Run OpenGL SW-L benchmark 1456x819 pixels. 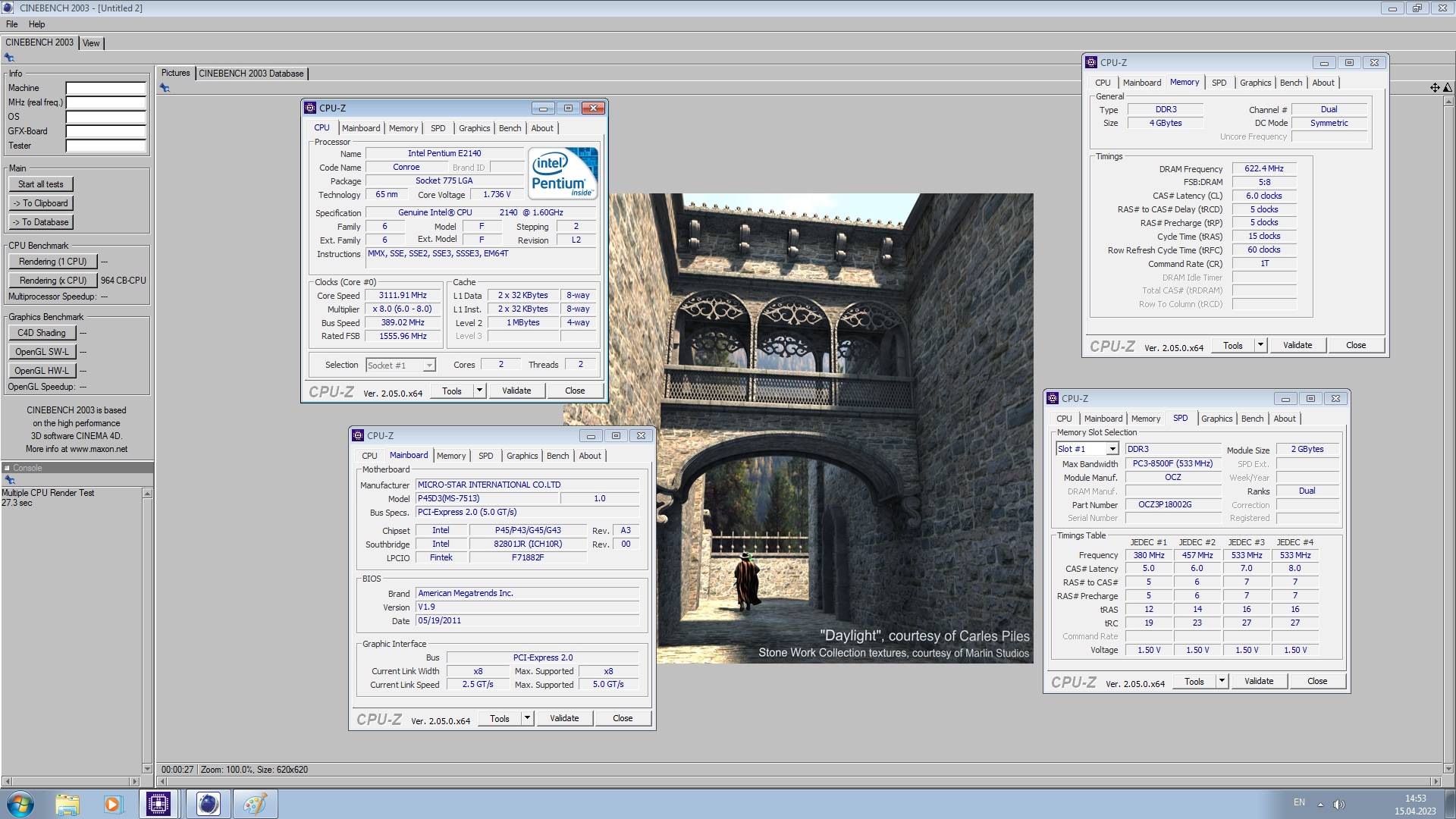[x=42, y=352]
